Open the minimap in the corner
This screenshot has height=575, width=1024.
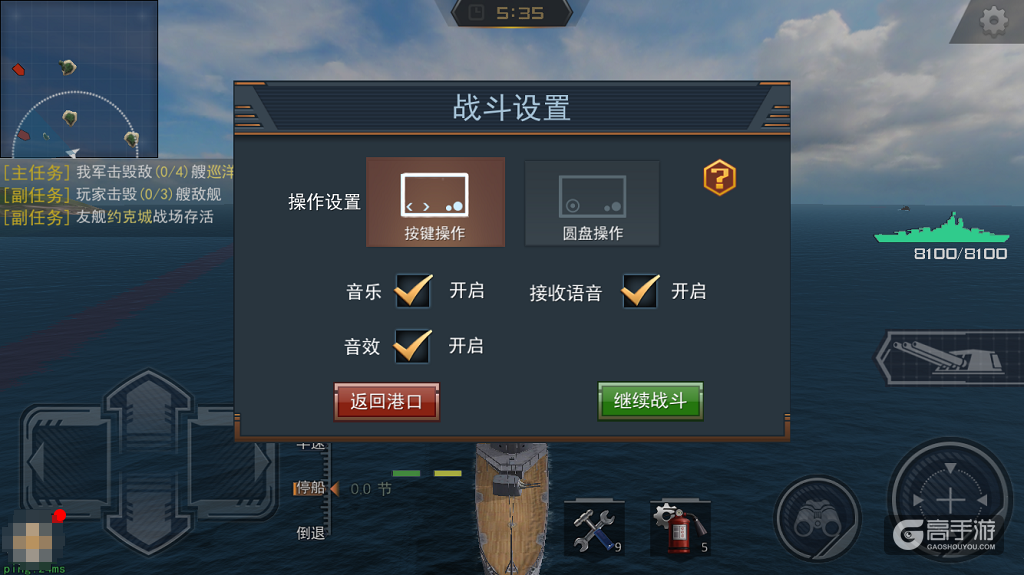pyautogui.click(x=79, y=78)
